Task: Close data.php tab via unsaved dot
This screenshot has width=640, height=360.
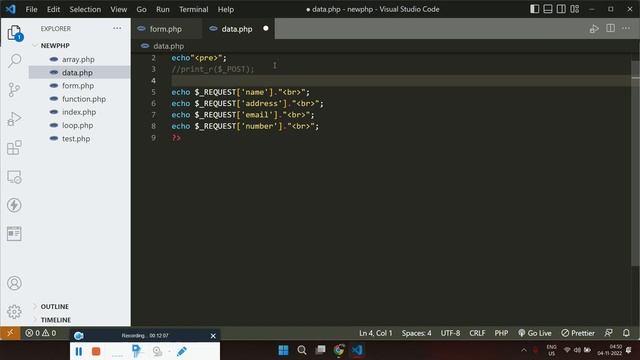Action: (x=266, y=29)
